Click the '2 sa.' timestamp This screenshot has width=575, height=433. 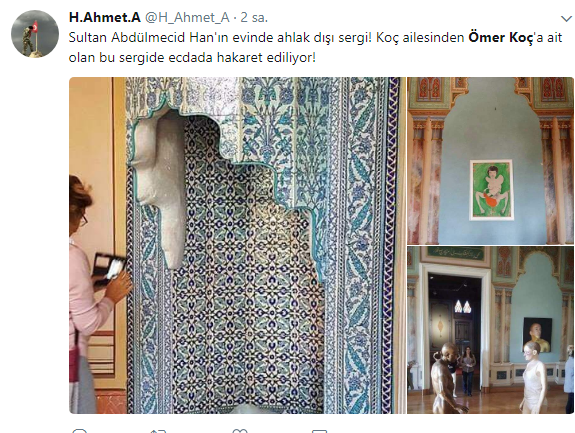(254, 18)
